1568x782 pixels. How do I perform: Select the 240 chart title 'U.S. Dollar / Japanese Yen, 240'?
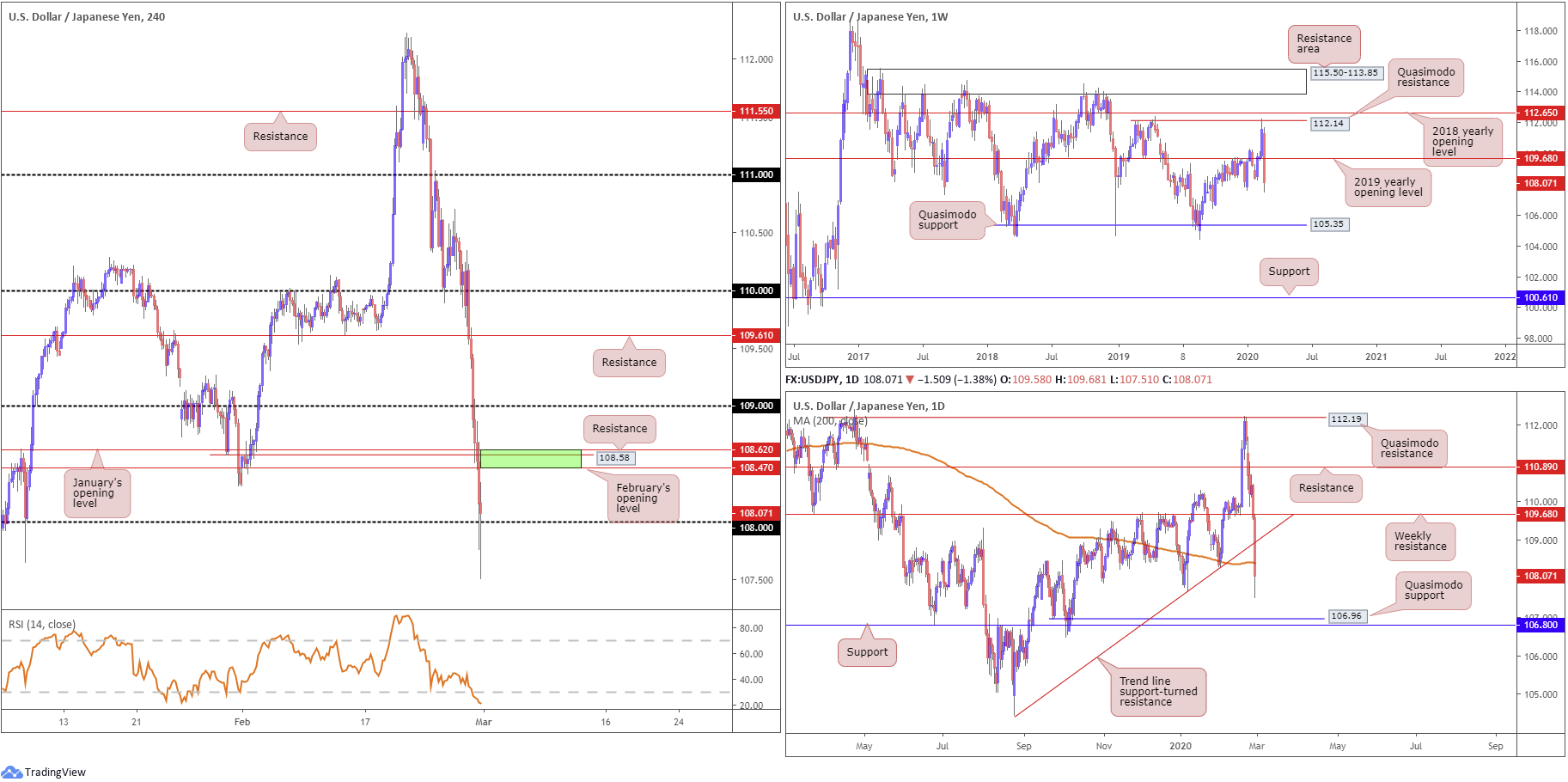(87, 16)
